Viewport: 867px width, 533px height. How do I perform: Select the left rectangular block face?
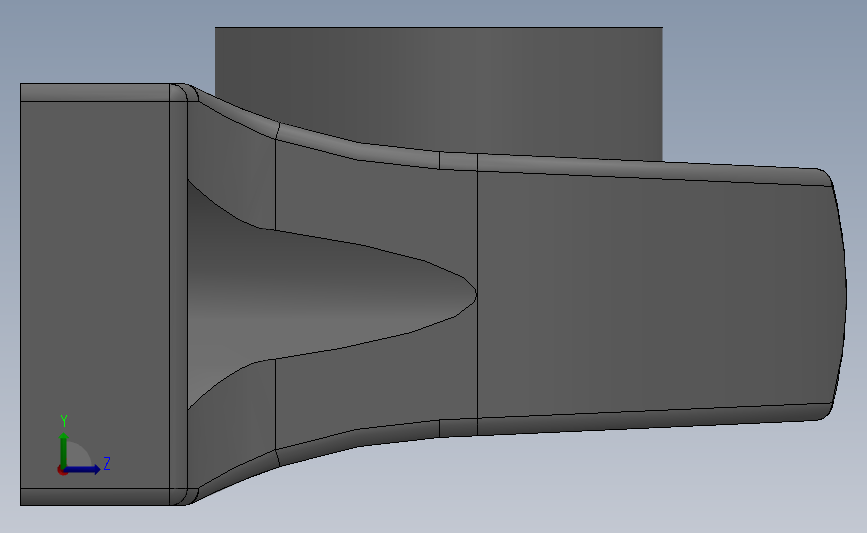click(x=95, y=295)
